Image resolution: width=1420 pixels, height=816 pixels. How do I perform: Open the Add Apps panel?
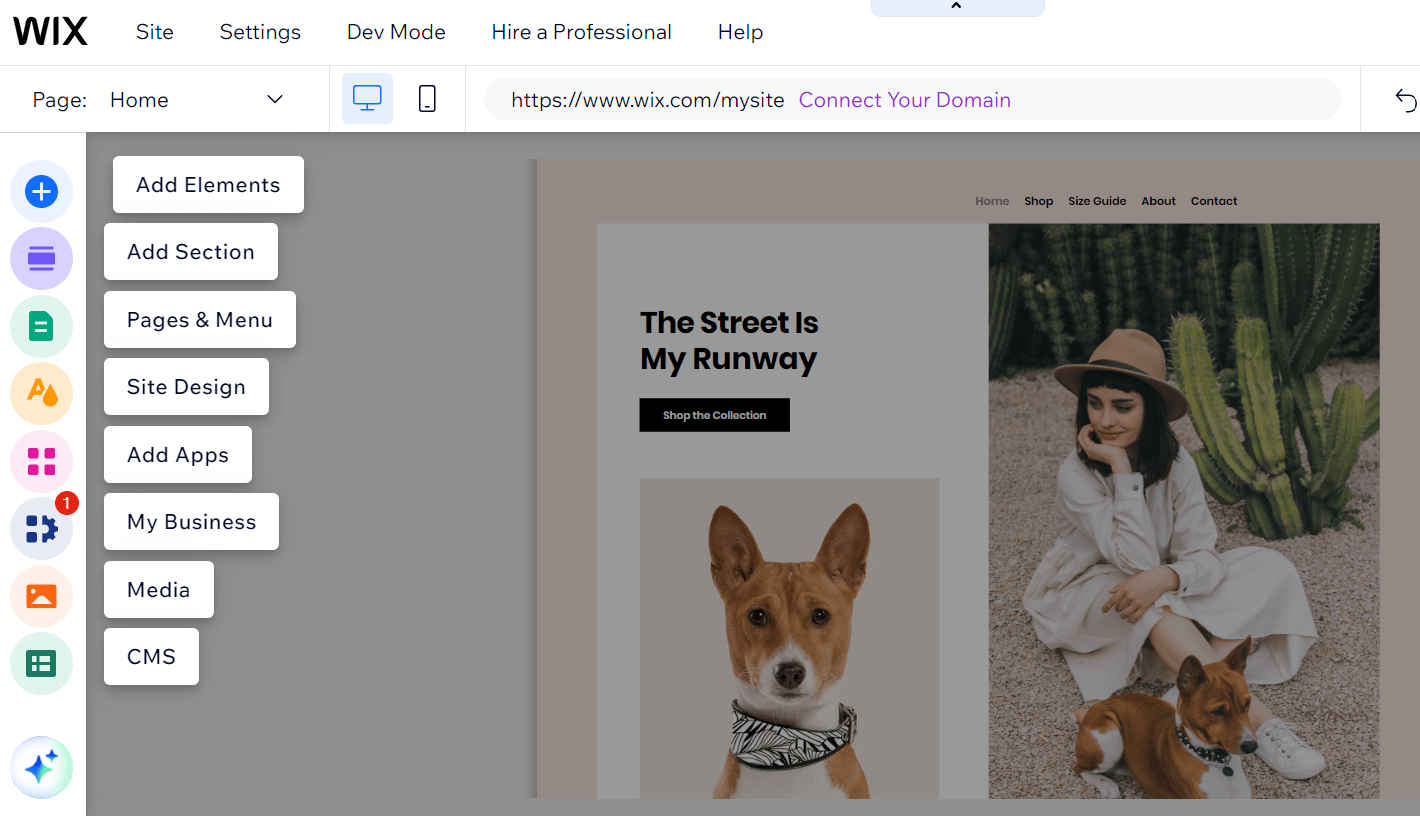pos(177,454)
